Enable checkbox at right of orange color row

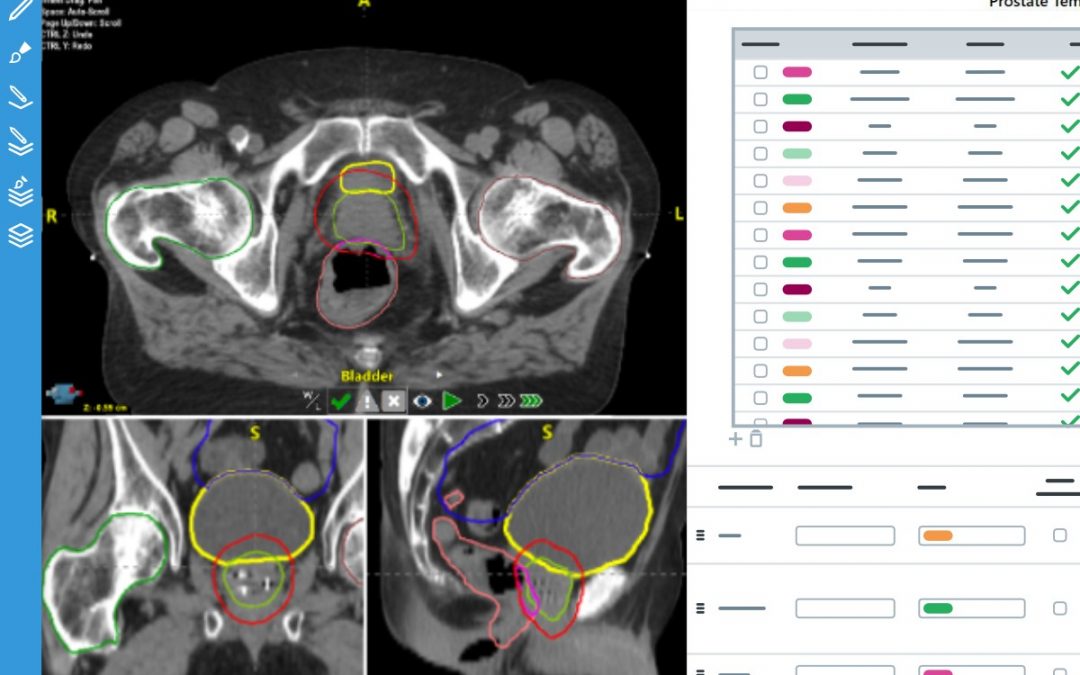point(1060,536)
